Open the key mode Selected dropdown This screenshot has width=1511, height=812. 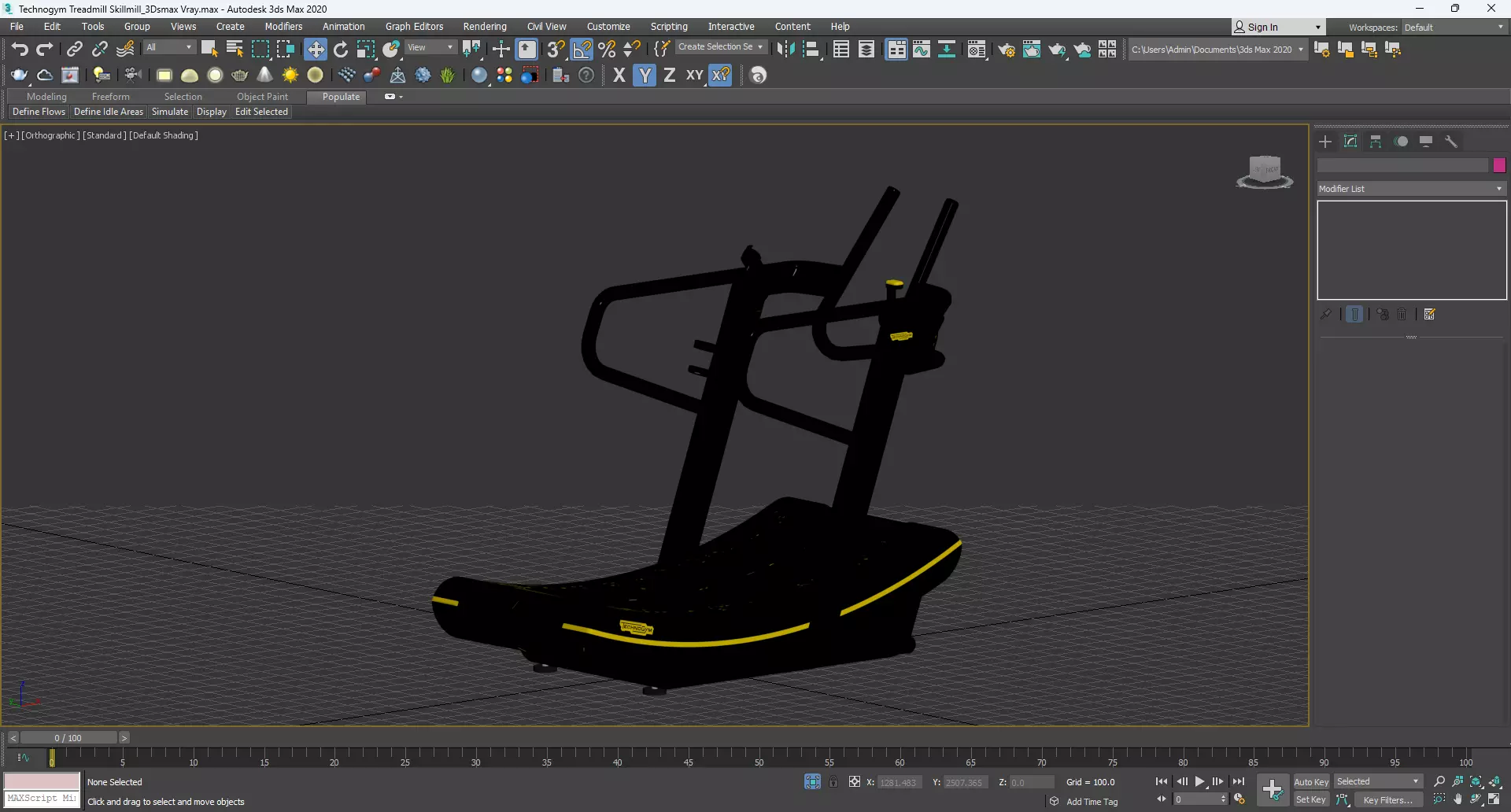coord(1378,782)
